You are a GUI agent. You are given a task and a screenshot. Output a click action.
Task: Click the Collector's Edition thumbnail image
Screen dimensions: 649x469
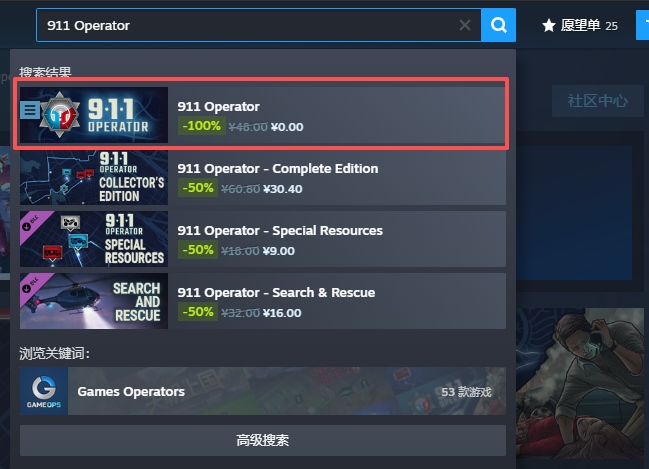94,177
